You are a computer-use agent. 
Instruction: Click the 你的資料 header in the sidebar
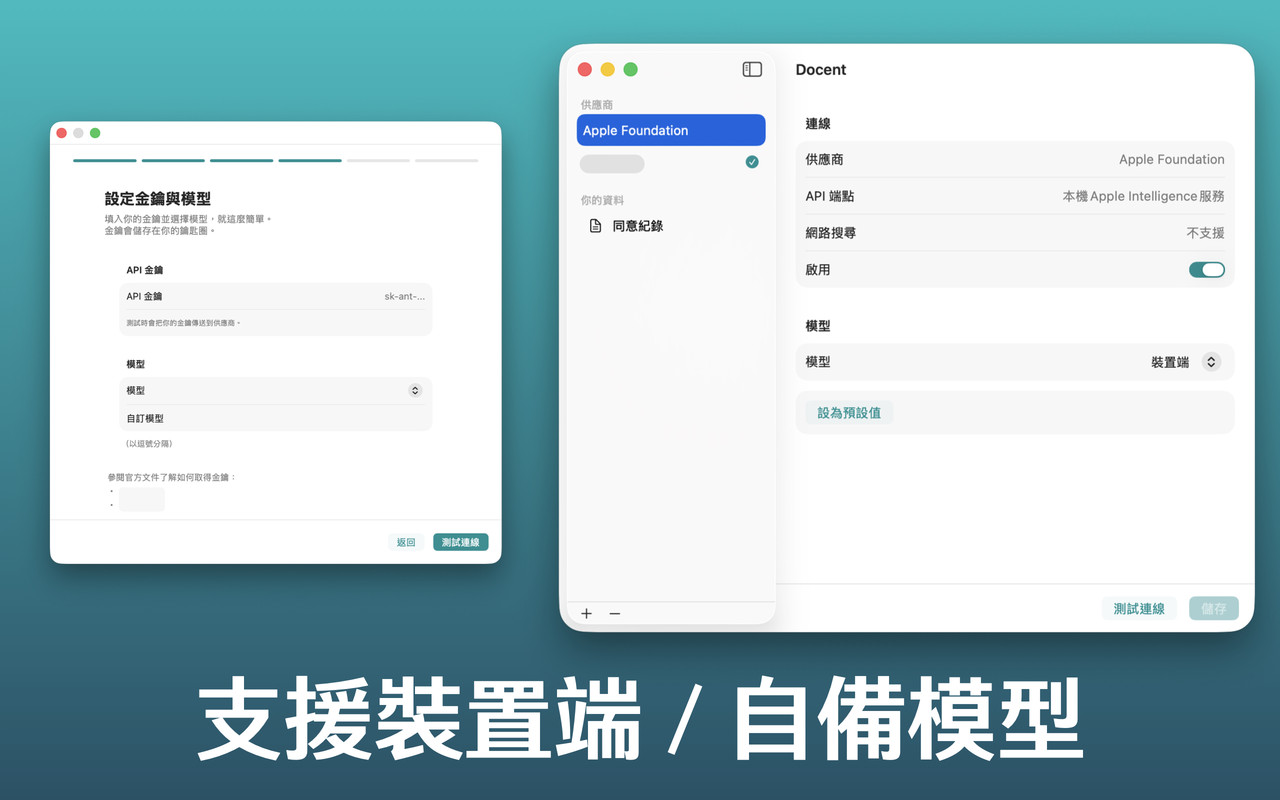602,200
